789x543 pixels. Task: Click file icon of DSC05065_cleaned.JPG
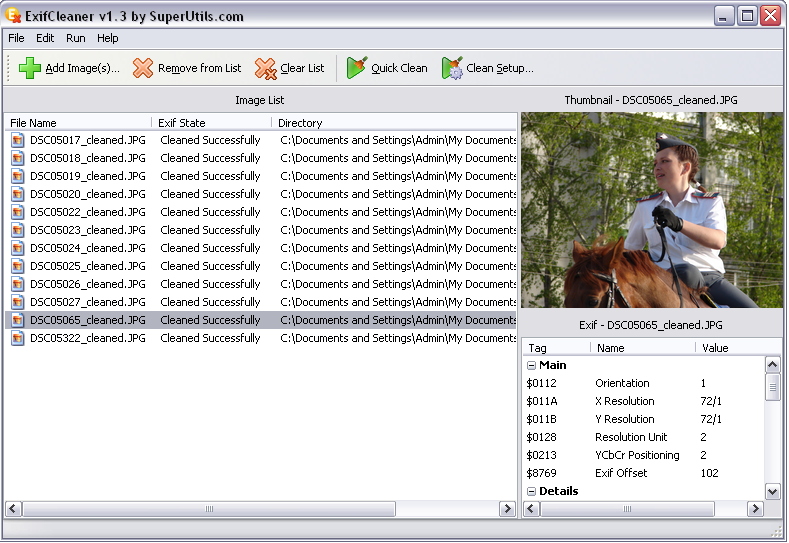pos(18,320)
